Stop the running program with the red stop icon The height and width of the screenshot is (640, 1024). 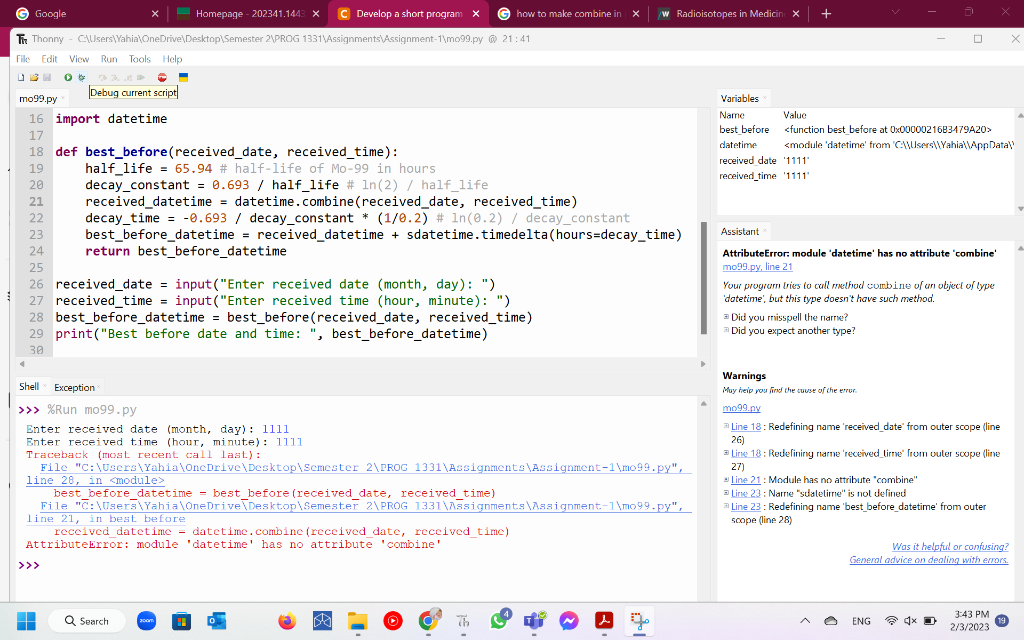[x=162, y=77]
